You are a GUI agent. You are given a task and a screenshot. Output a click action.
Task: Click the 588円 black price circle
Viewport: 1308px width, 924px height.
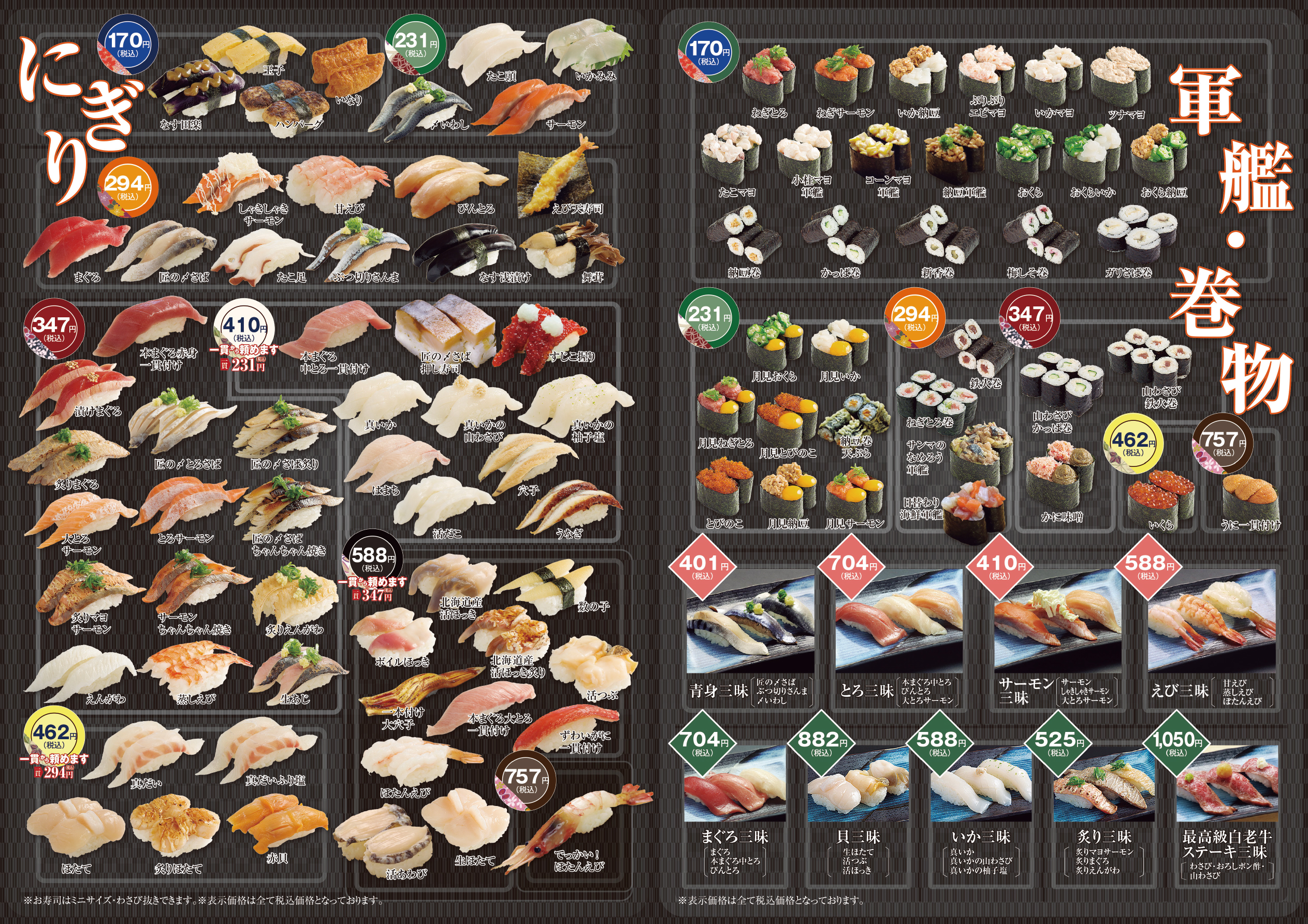pyautogui.click(x=373, y=560)
